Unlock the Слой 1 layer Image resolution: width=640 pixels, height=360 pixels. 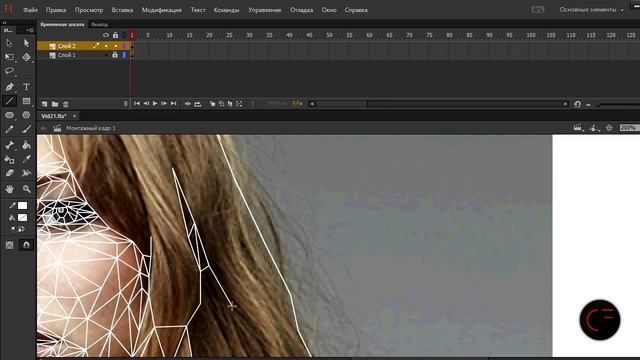click(115, 55)
